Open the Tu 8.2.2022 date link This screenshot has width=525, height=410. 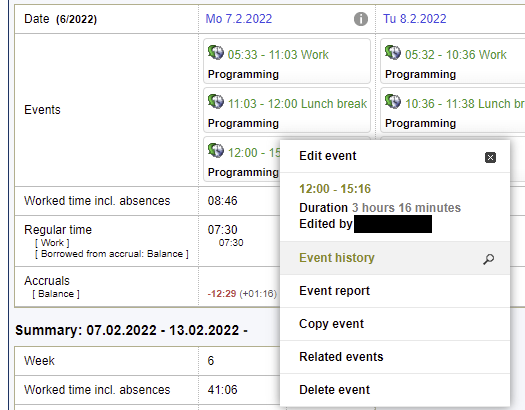pyautogui.click(x=415, y=19)
